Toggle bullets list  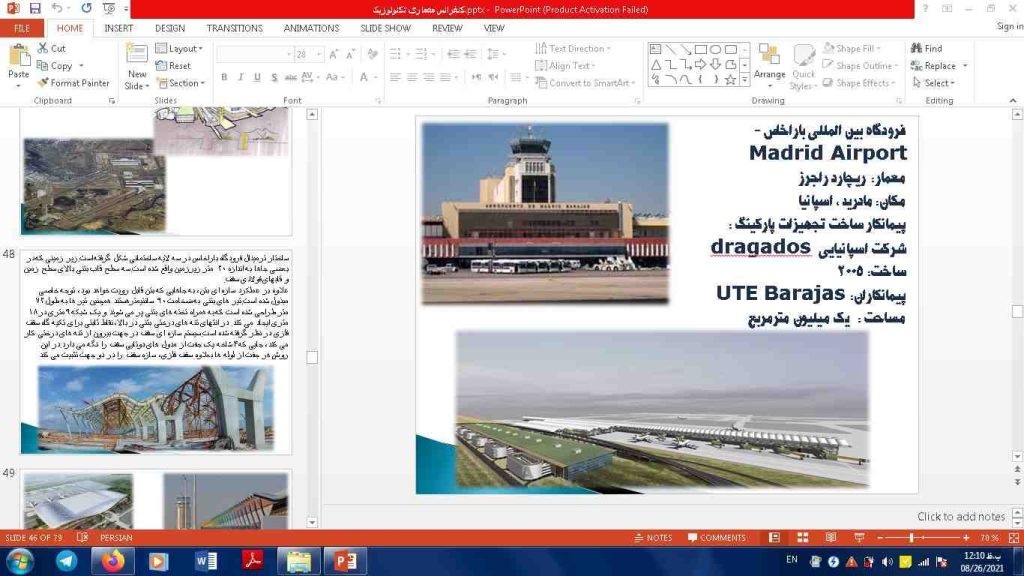[x=394, y=54]
